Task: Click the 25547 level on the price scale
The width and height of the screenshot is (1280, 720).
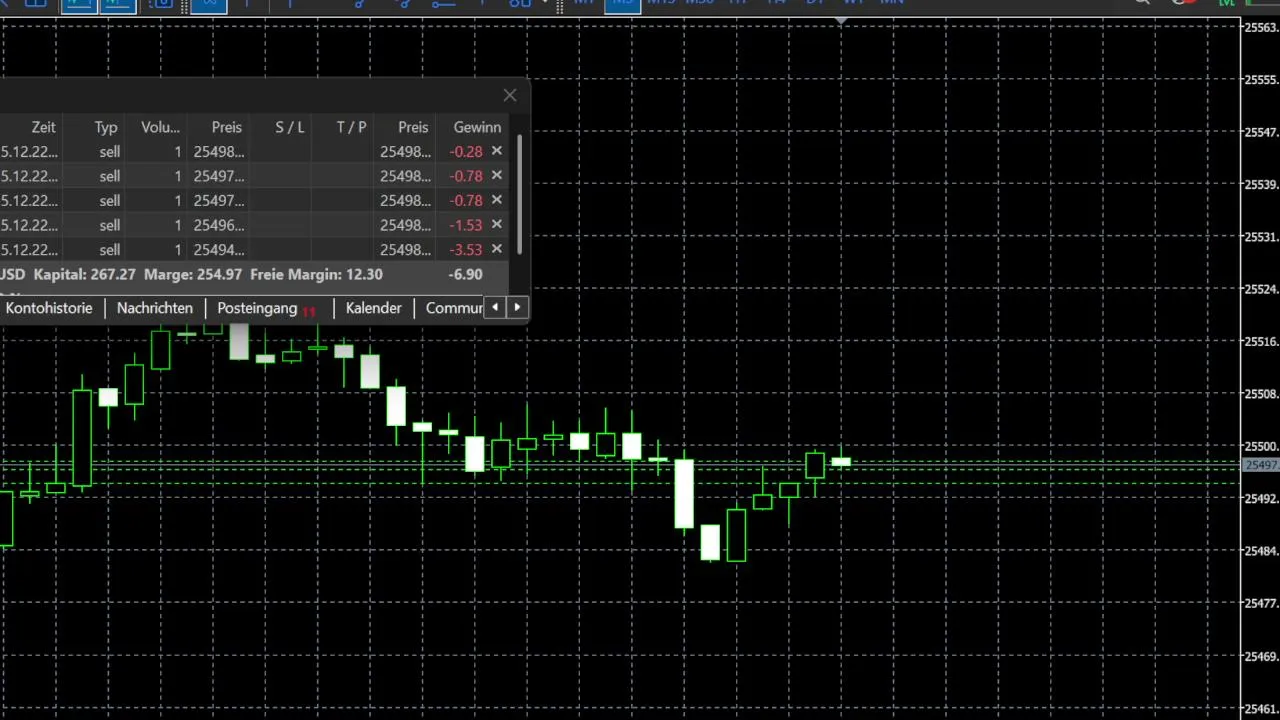Action: tap(1260, 132)
